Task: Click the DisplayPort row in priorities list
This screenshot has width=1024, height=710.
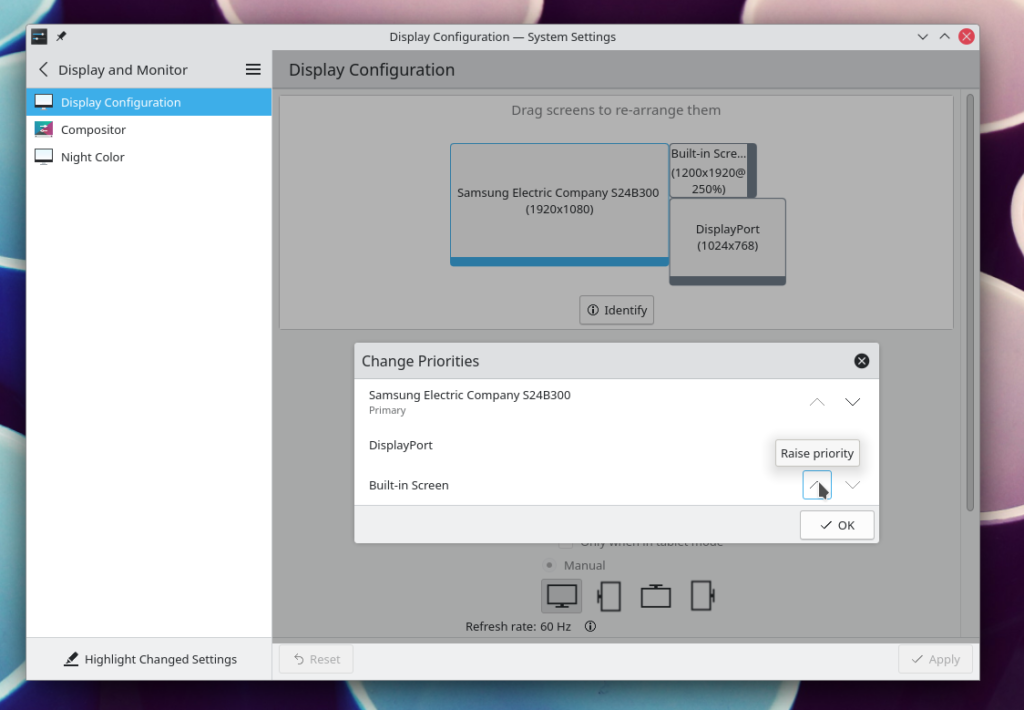Action: click(x=616, y=445)
